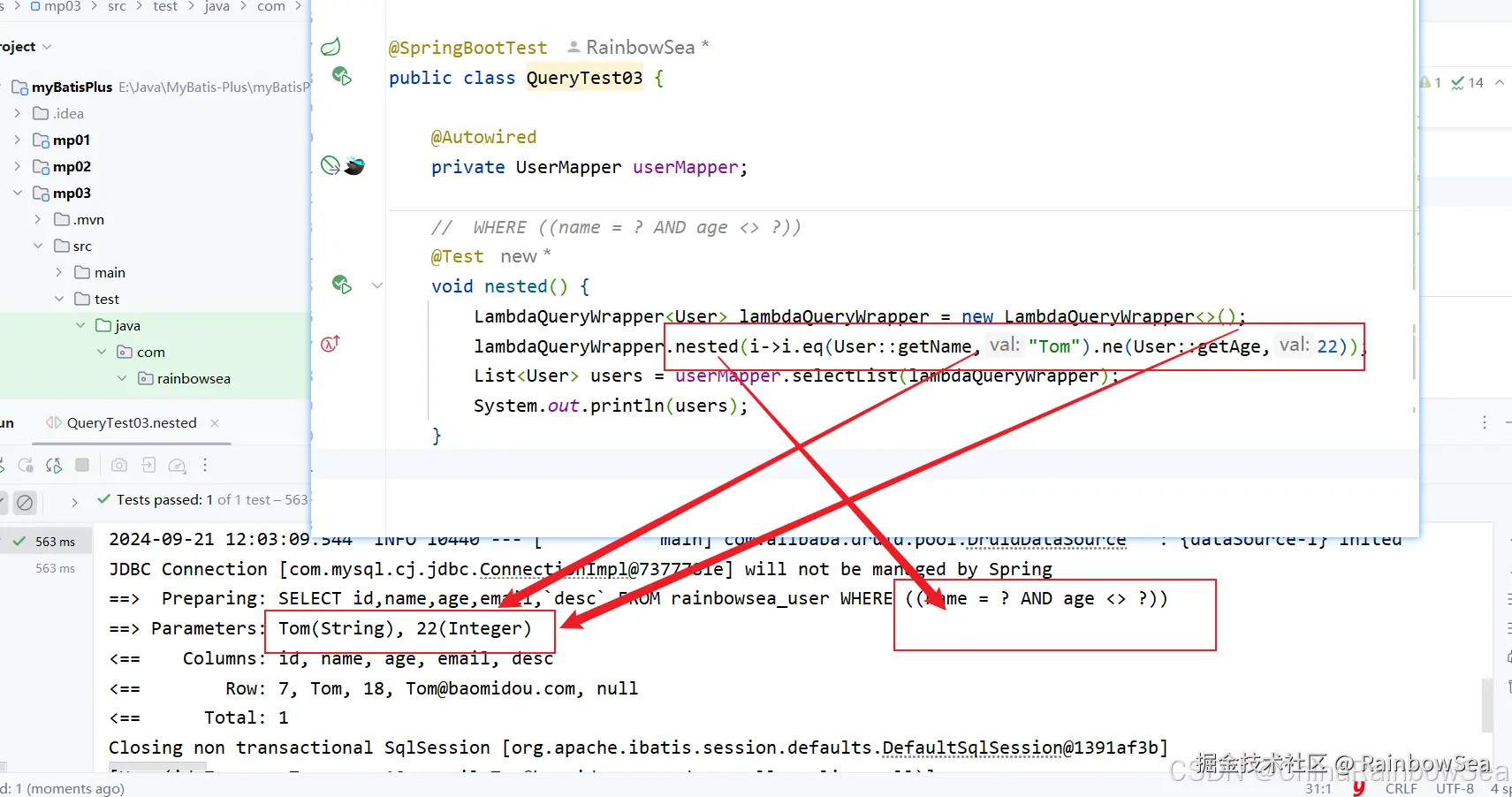Viewport: 1512px width, 797px height.
Task: Click the warning count icon in the inspections widget
Action: point(1426,82)
